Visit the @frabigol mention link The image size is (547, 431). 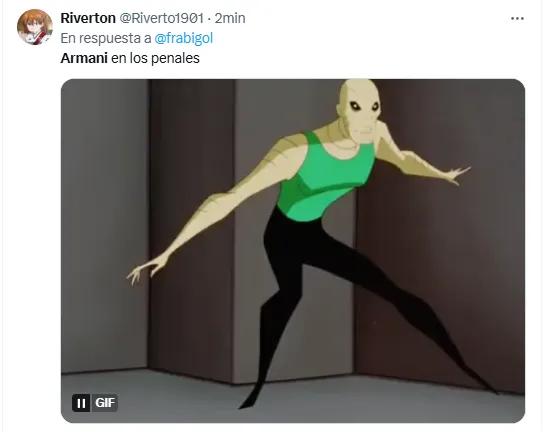183,38
